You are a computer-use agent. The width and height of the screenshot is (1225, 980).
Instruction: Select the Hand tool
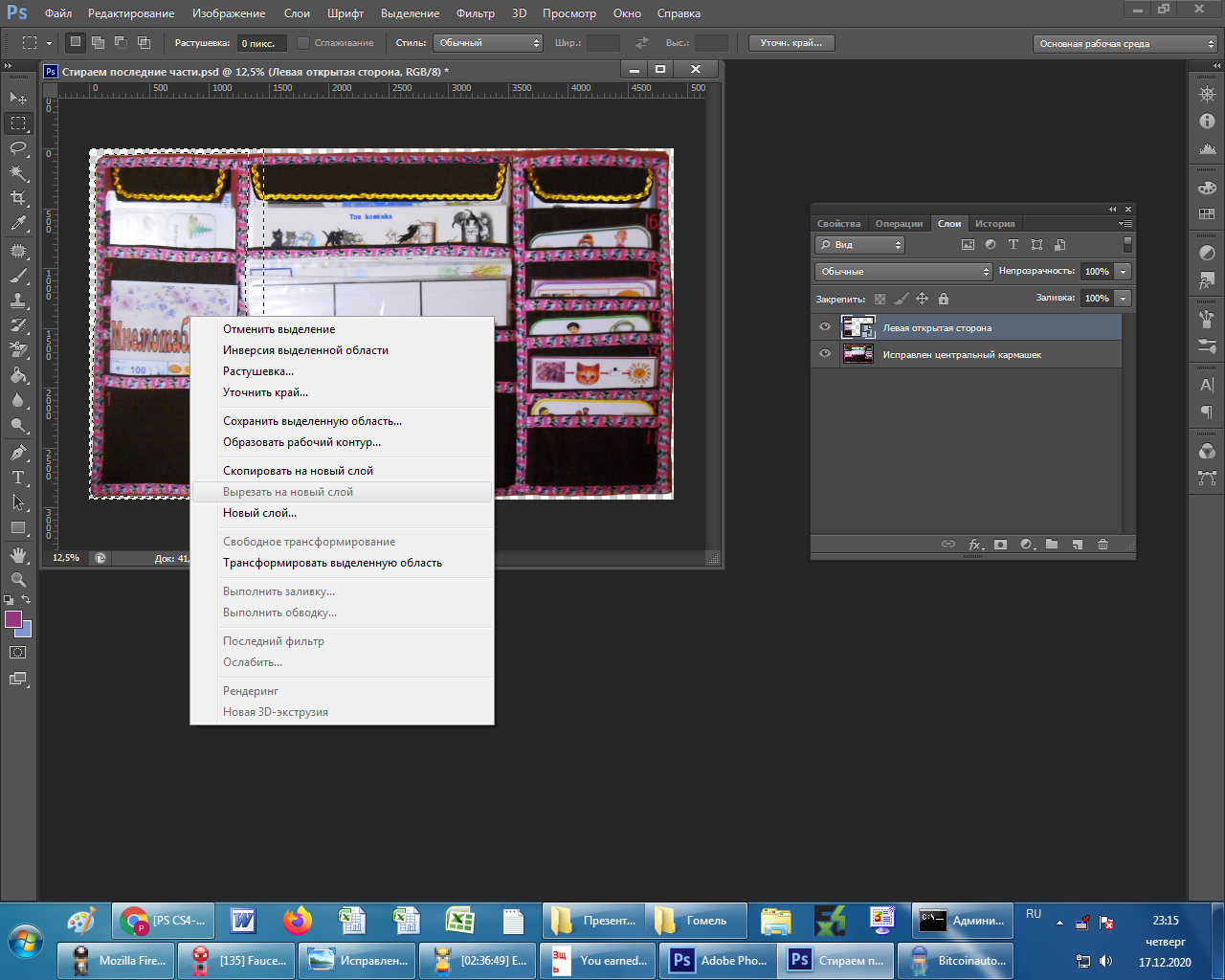click(18, 555)
